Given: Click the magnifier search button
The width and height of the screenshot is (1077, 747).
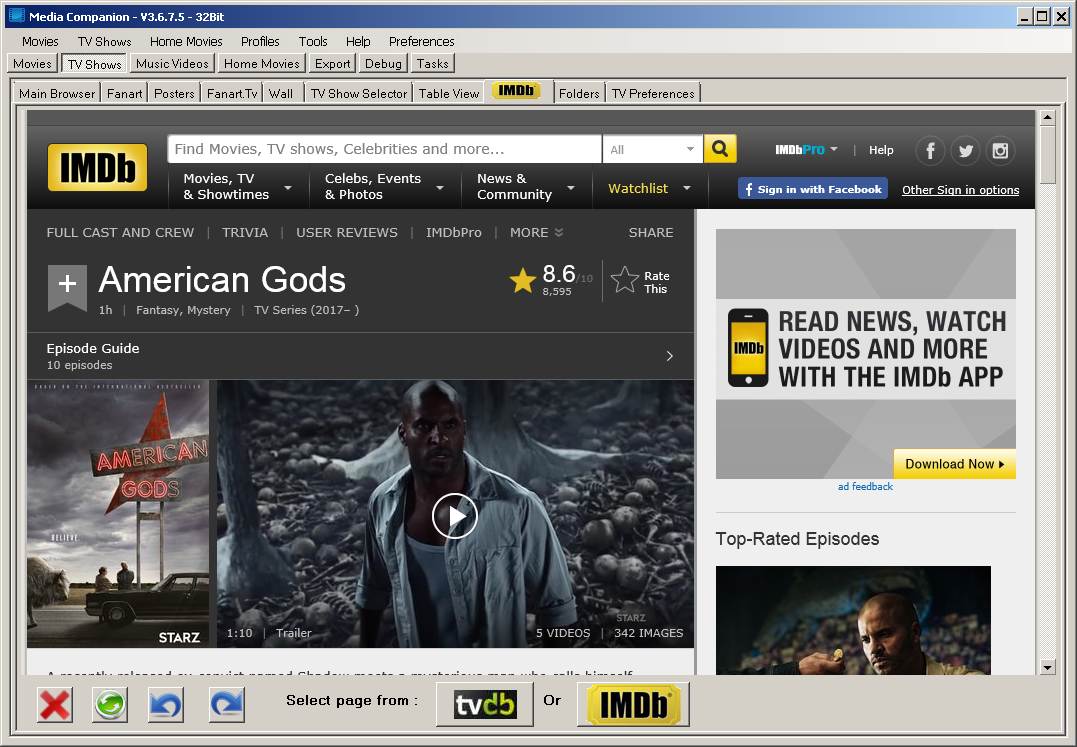Looking at the screenshot, I should [720, 149].
